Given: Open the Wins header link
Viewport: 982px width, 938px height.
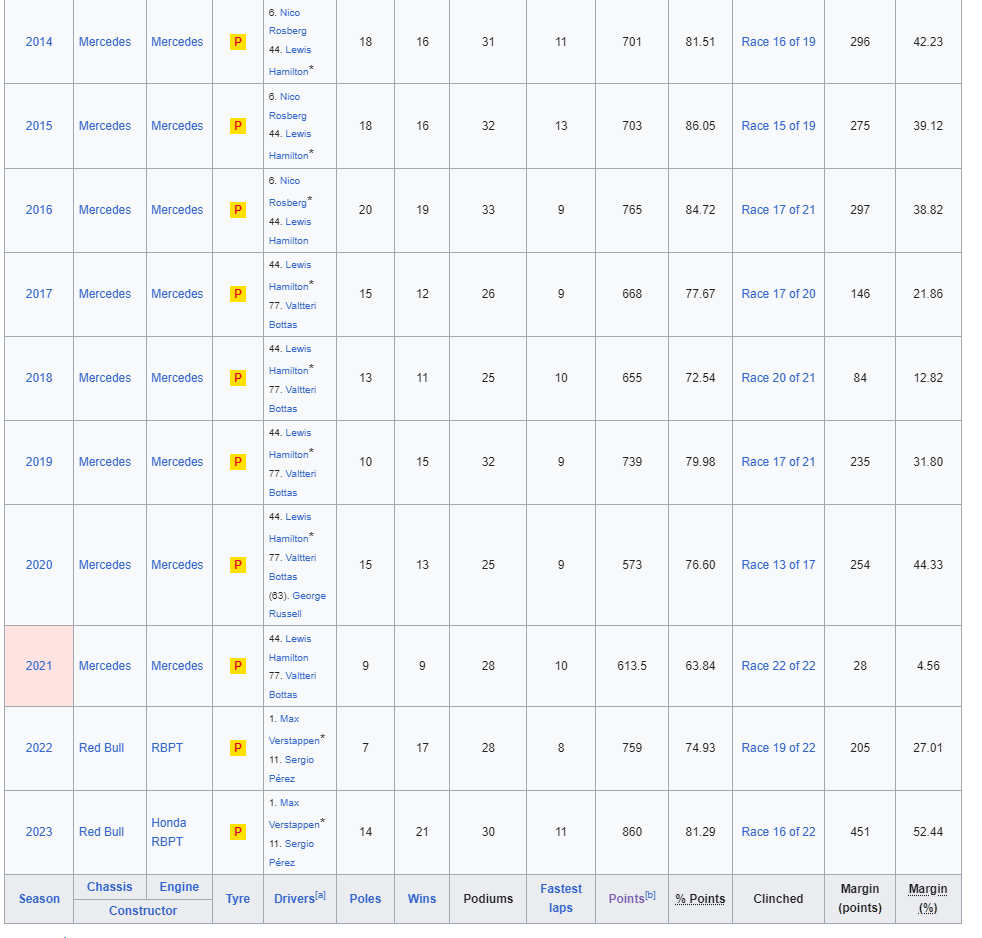Looking at the screenshot, I should point(422,899).
